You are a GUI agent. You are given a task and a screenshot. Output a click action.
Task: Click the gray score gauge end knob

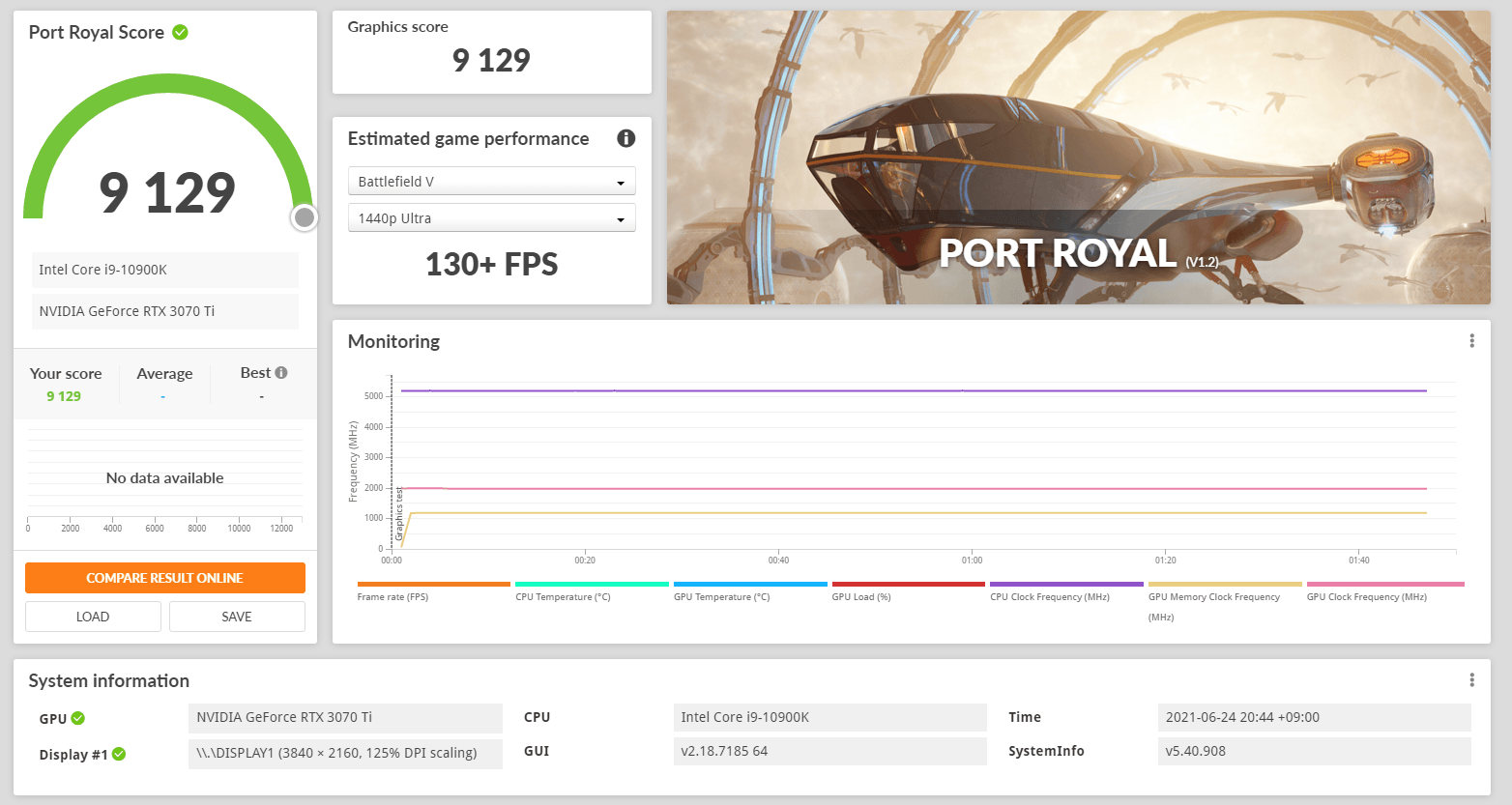point(305,217)
